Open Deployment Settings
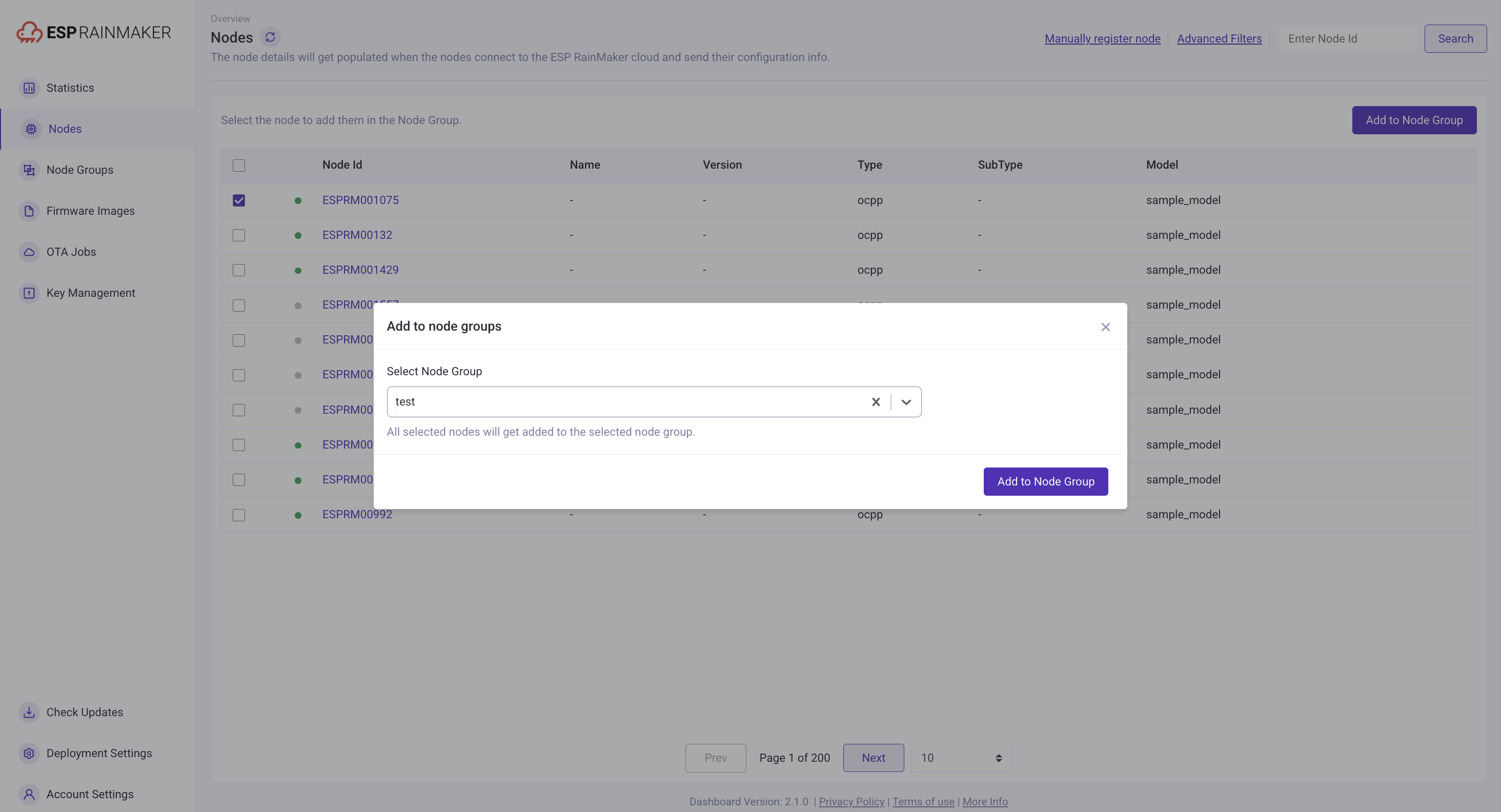The height and width of the screenshot is (812, 1501). tap(99, 753)
